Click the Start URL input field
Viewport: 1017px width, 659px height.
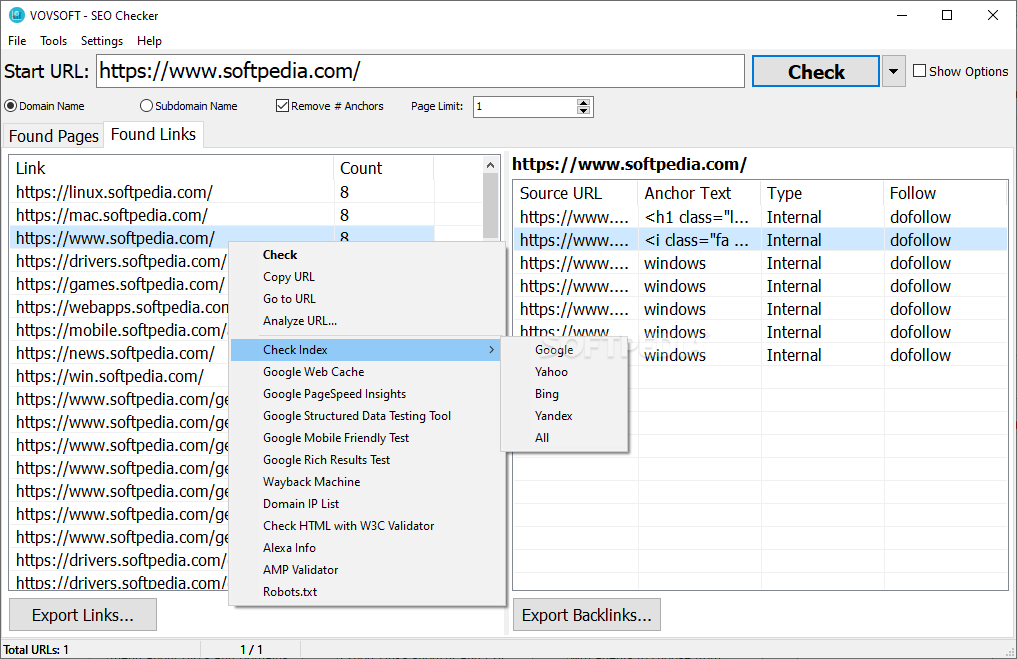pyautogui.click(x=420, y=71)
